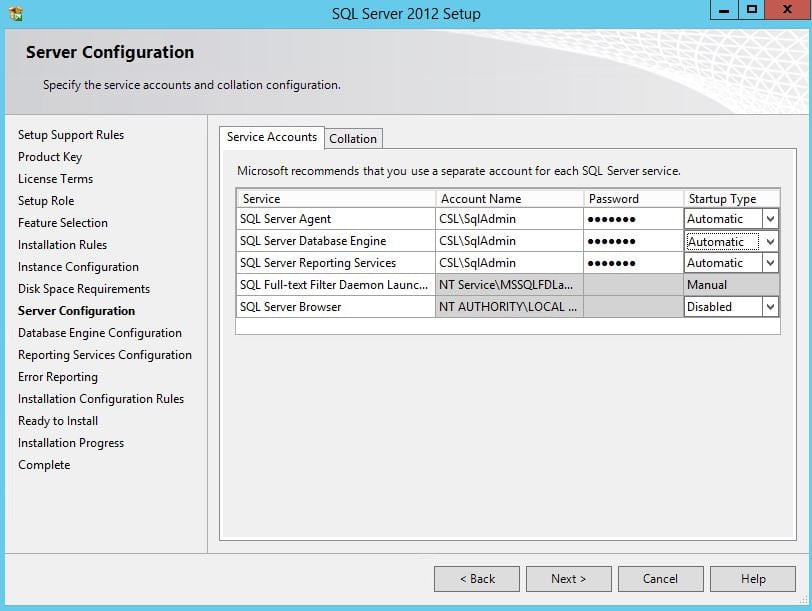Screen dimensions: 812x611
Task: Click the NT Service\MSSQLFDLa... account cell
Action: (509, 285)
